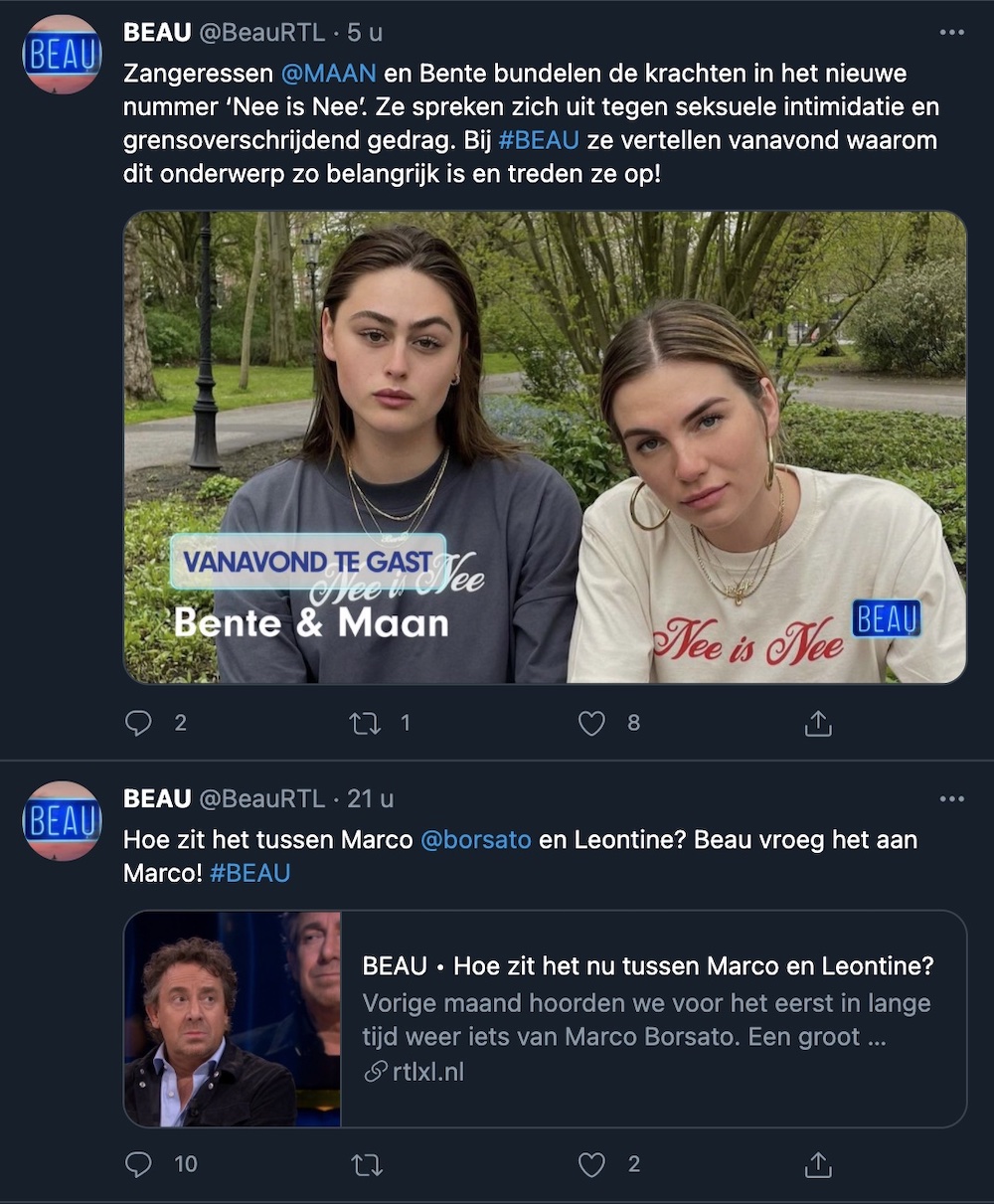
Task: Click the reply count showing 10
Action: click(185, 1163)
